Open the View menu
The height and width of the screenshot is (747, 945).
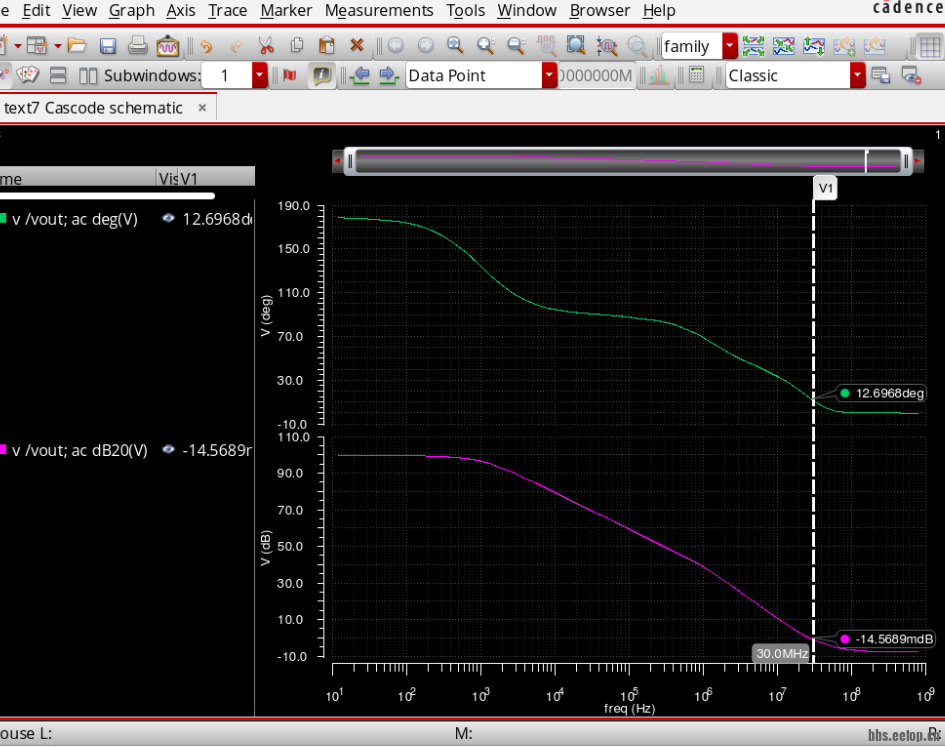pos(79,10)
